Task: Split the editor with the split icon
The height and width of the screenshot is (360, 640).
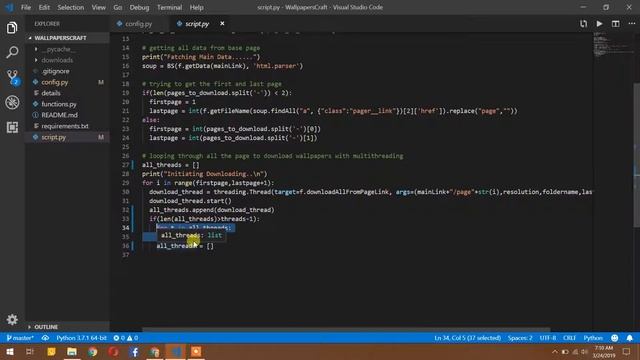Action: [x=616, y=24]
